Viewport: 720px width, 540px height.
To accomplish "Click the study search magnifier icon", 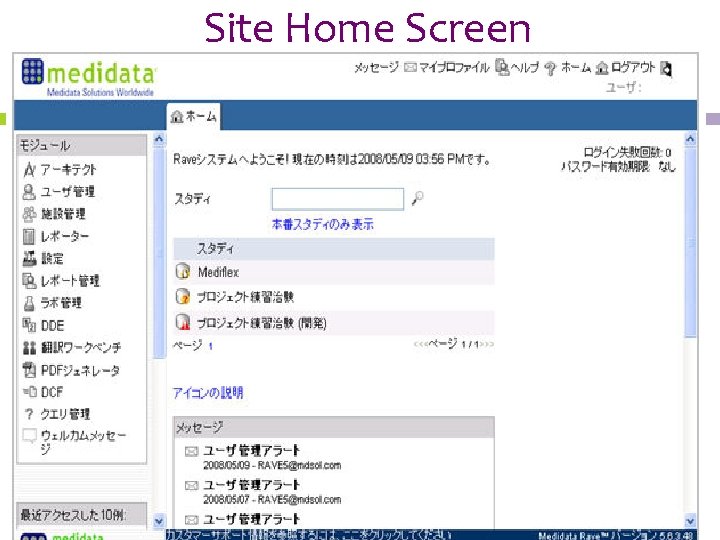I will (417, 198).
